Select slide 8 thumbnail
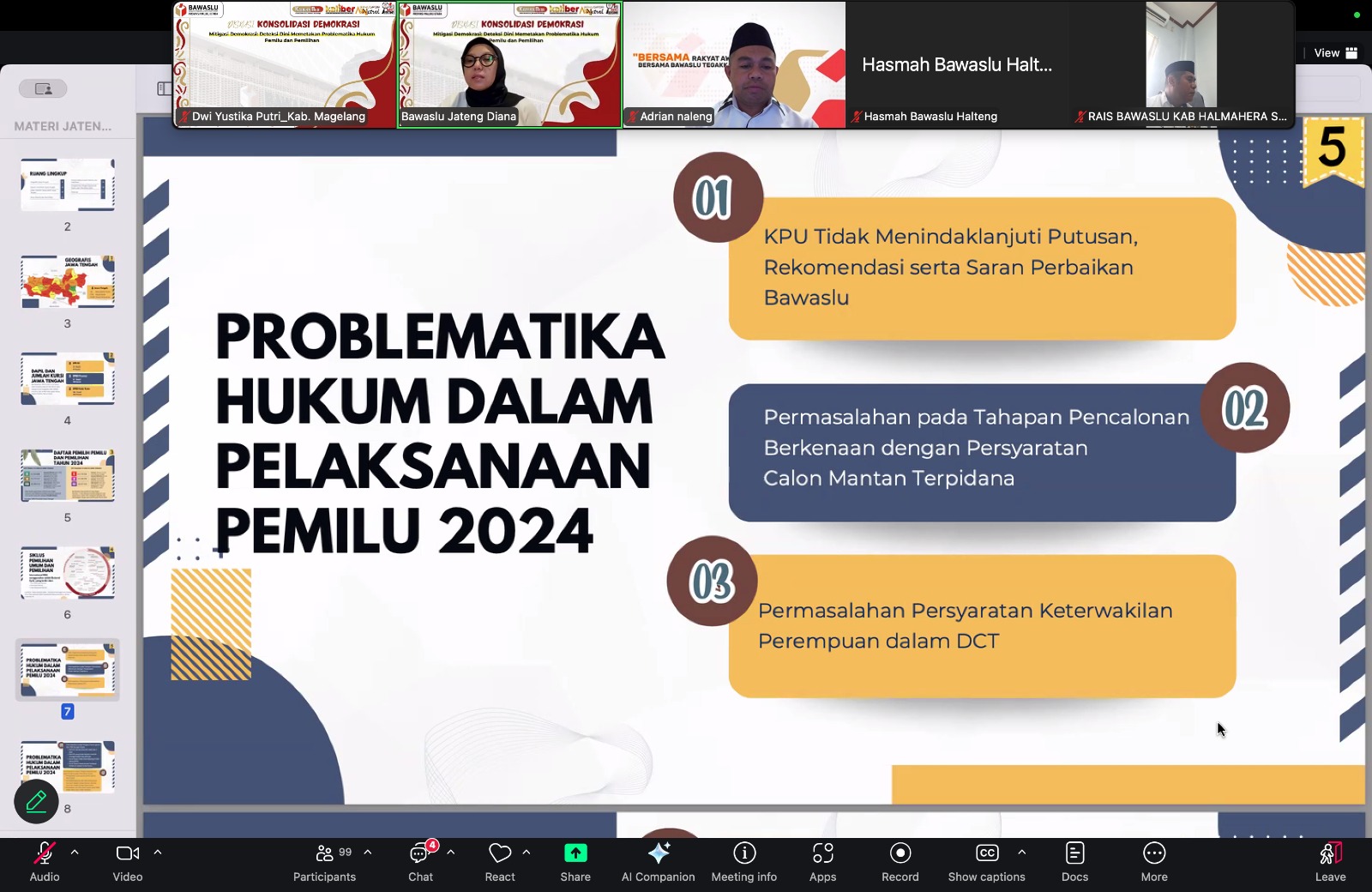This screenshot has height=892, width=1372. point(68,767)
